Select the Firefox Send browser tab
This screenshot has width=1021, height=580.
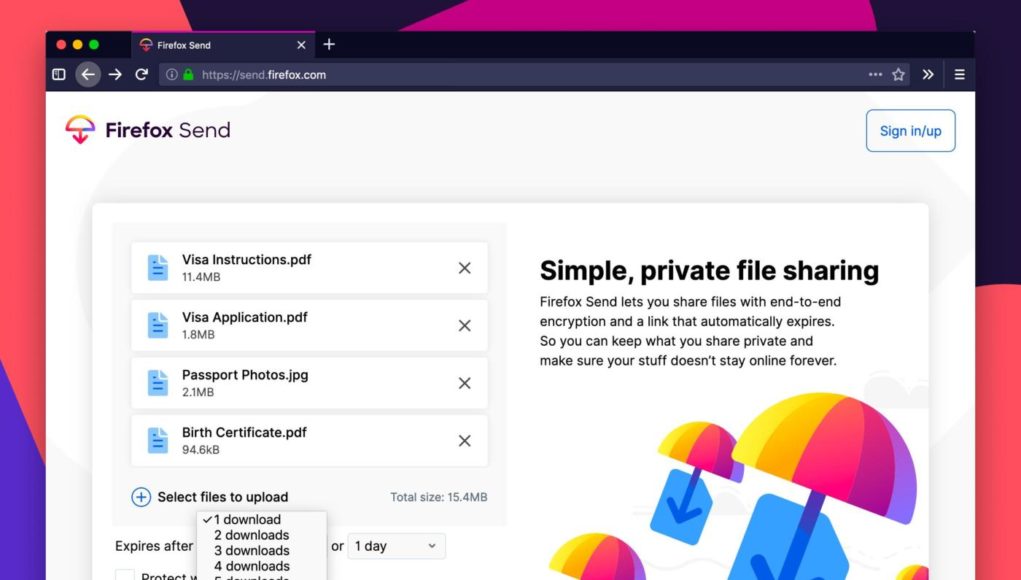223,45
